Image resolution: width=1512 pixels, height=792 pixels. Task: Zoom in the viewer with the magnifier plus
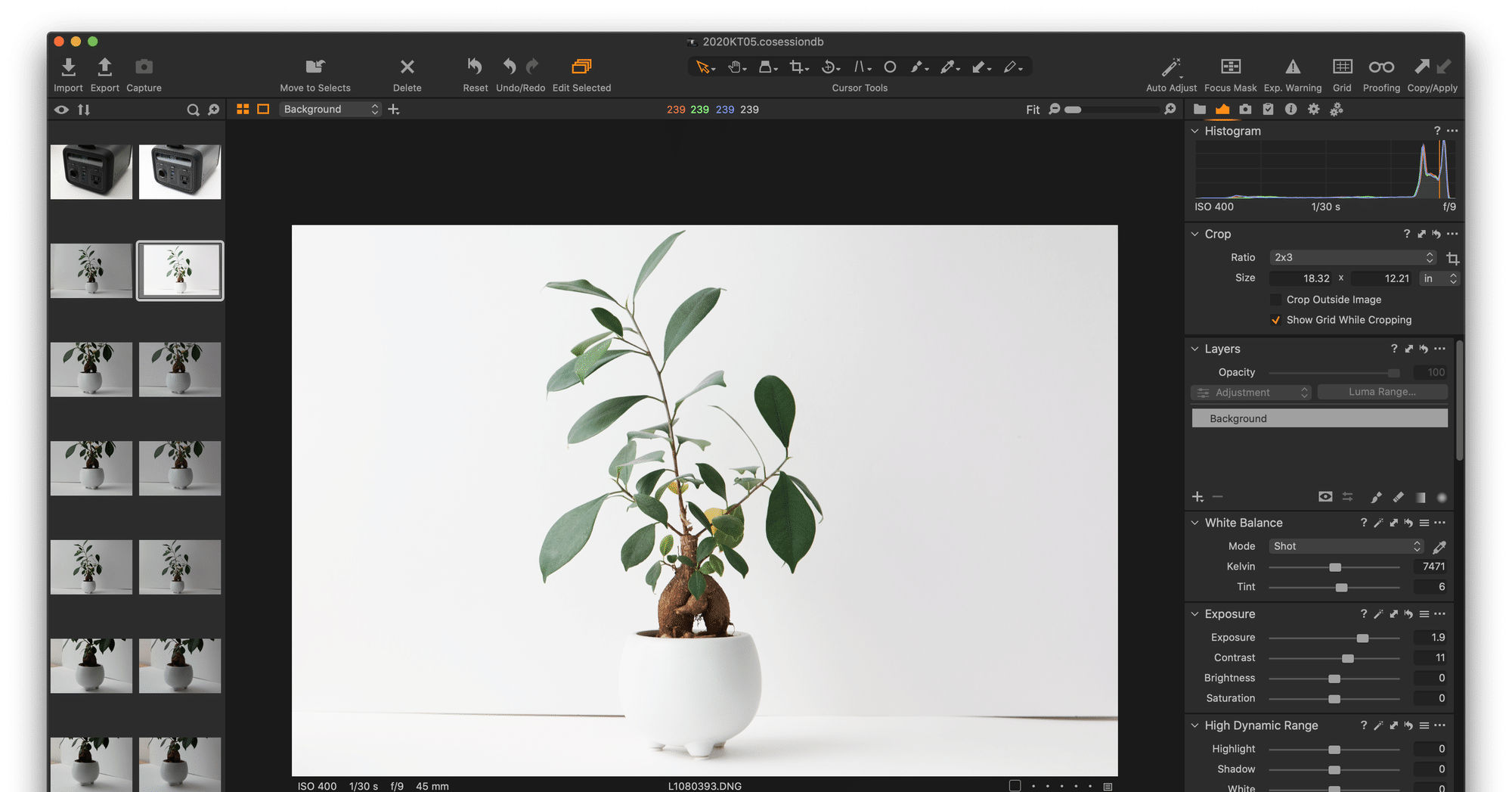pos(1170,110)
